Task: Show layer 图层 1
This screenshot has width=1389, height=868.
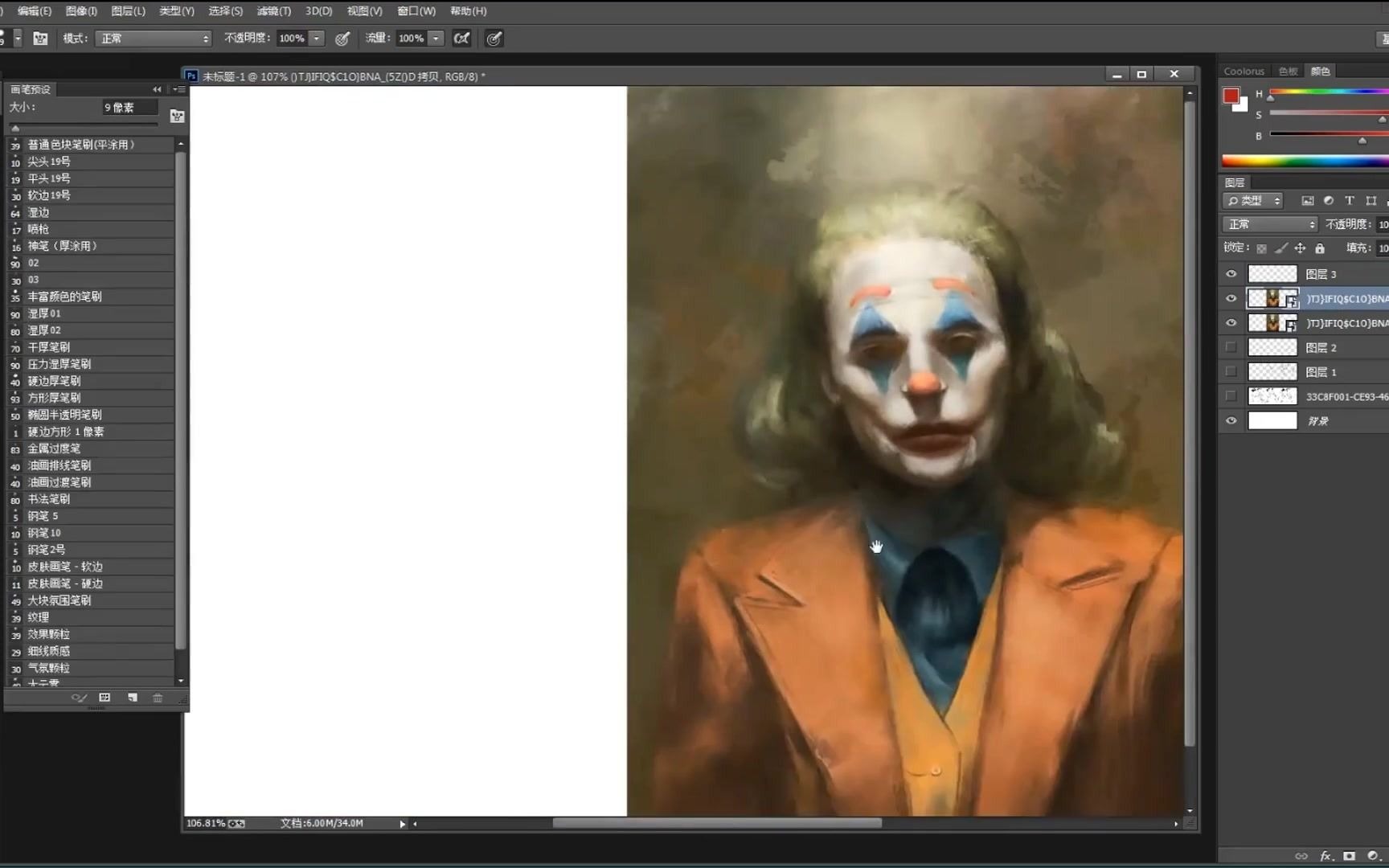Action: (1231, 371)
